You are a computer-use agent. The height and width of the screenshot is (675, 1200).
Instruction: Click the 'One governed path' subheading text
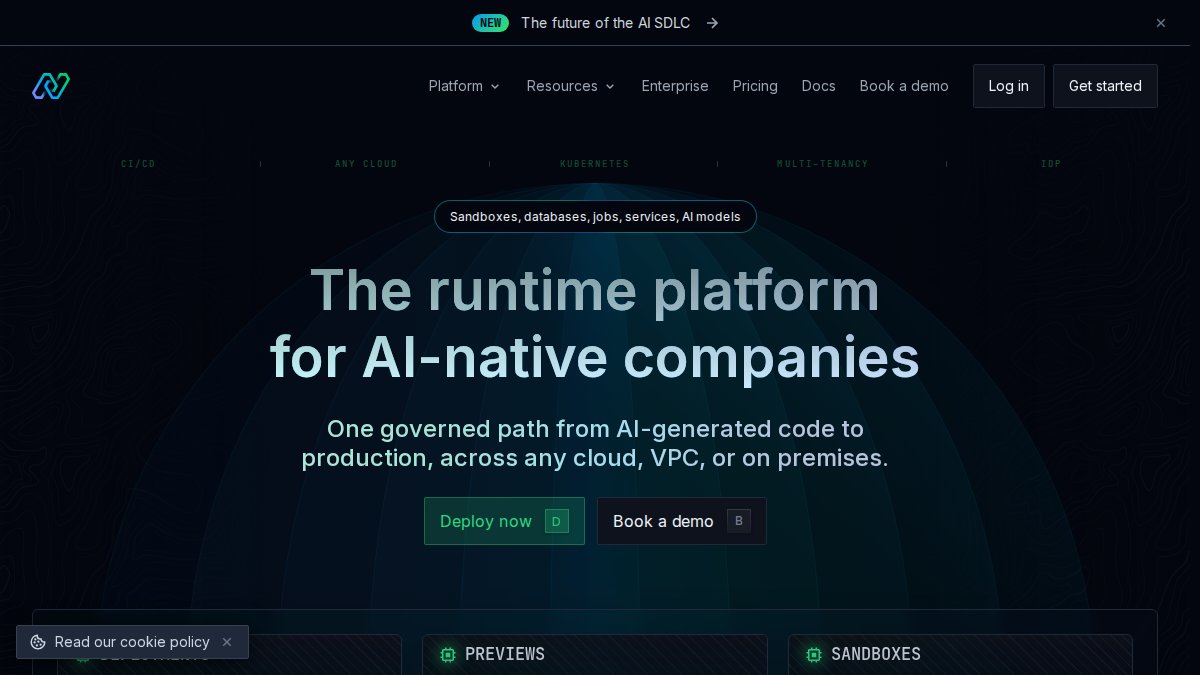tap(595, 443)
